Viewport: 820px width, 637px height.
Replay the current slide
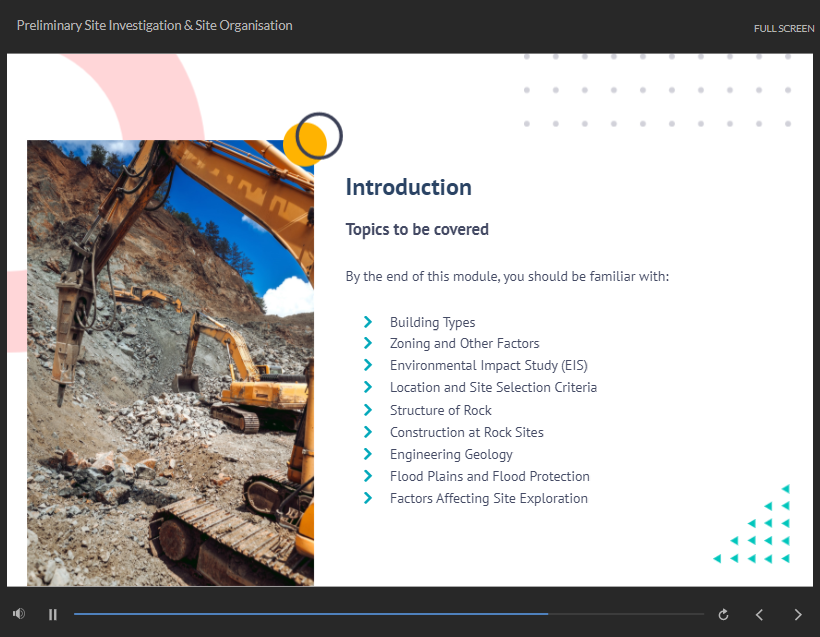(x=724, y=614)
